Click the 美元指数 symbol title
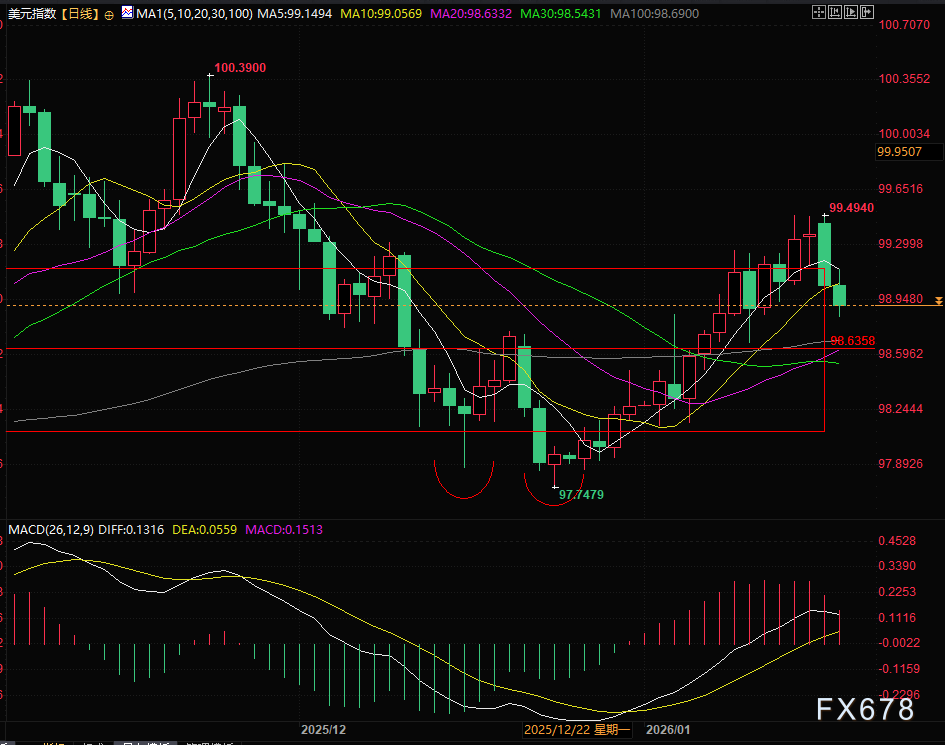Viewport: 945px width, 745px height. (x=30, y=14)
